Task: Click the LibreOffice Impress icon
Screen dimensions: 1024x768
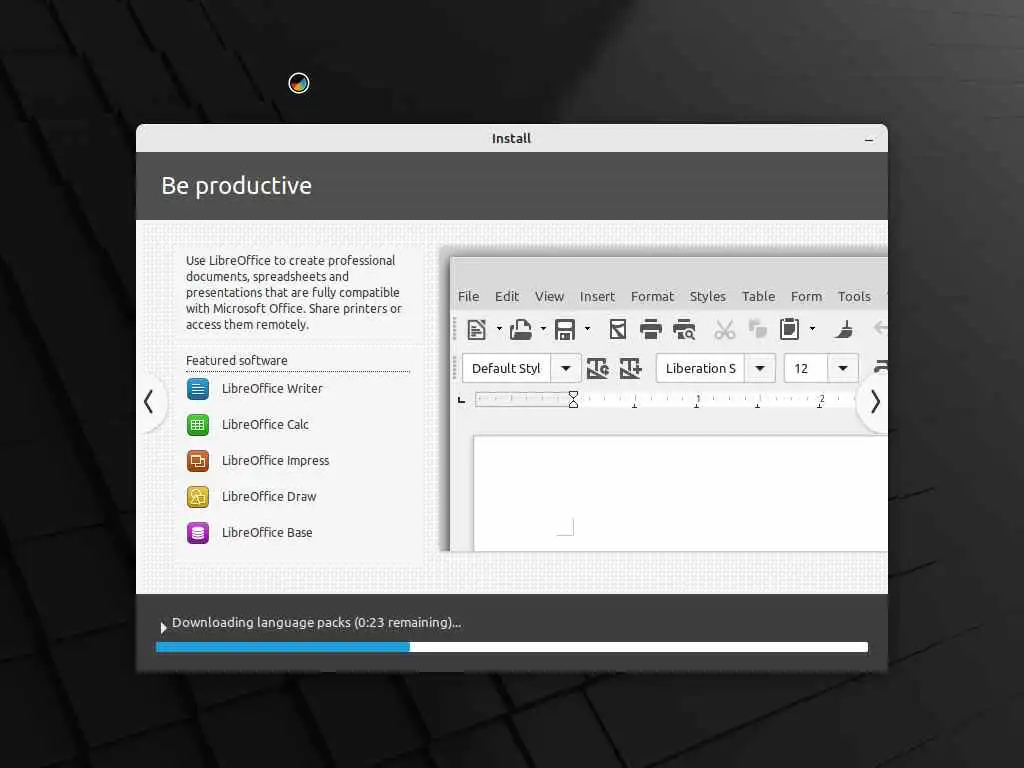Action: 198,460
